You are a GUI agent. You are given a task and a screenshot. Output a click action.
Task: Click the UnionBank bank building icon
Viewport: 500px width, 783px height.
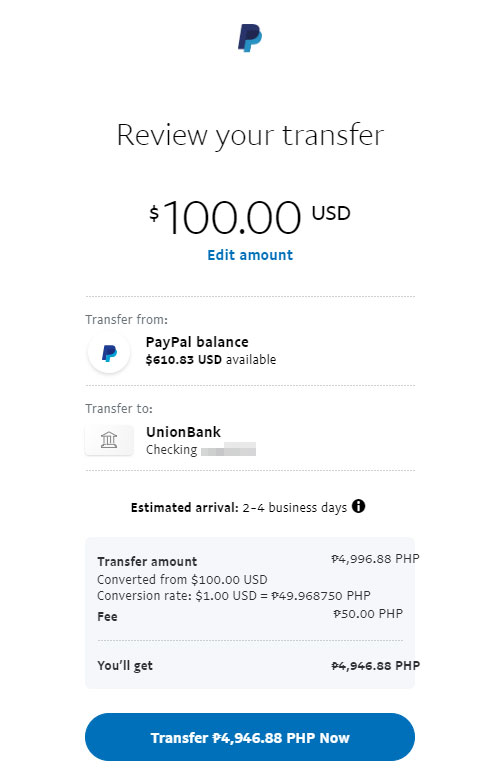point(109,440)
